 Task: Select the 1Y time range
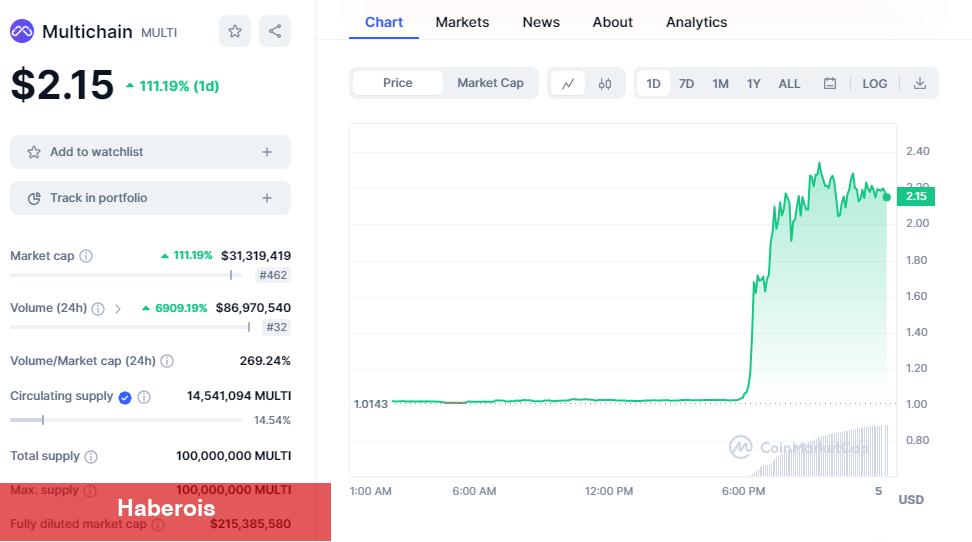[753, 84]
